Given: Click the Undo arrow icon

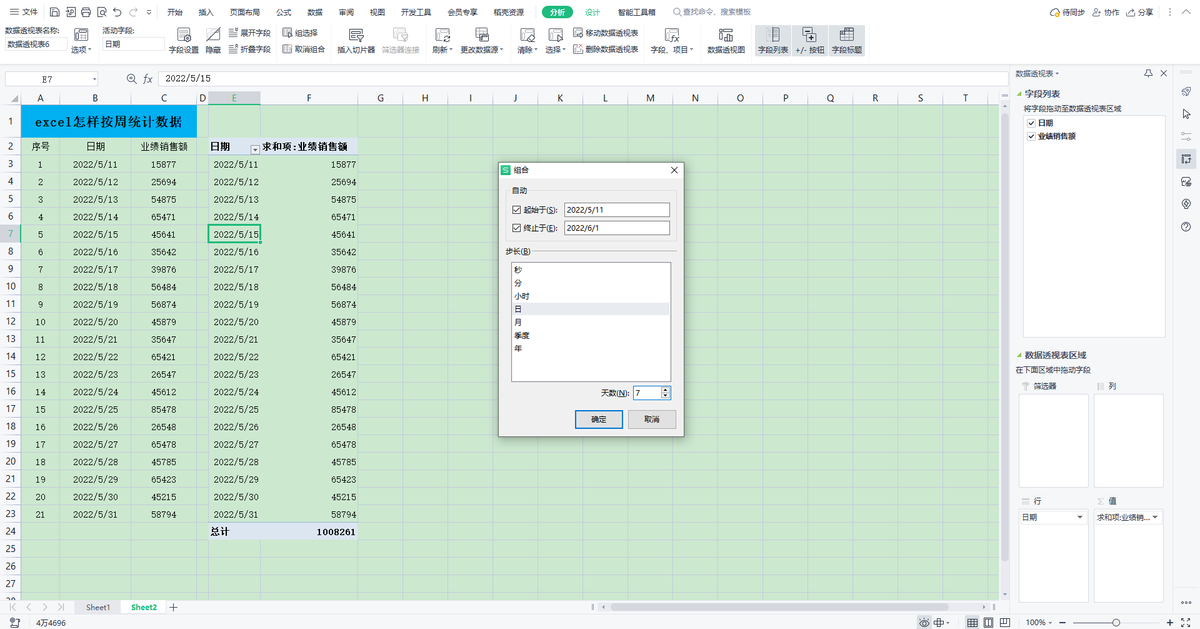Looking at the screenshot, I should [x=118, y=12].
